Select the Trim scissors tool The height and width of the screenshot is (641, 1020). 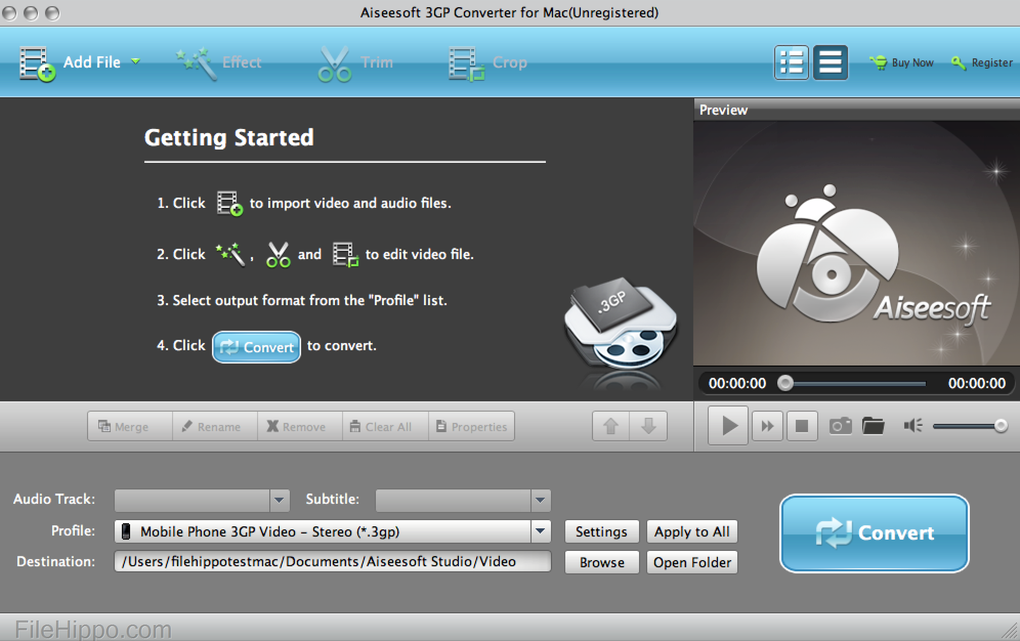pyautogui.click(x=335, y=63)
